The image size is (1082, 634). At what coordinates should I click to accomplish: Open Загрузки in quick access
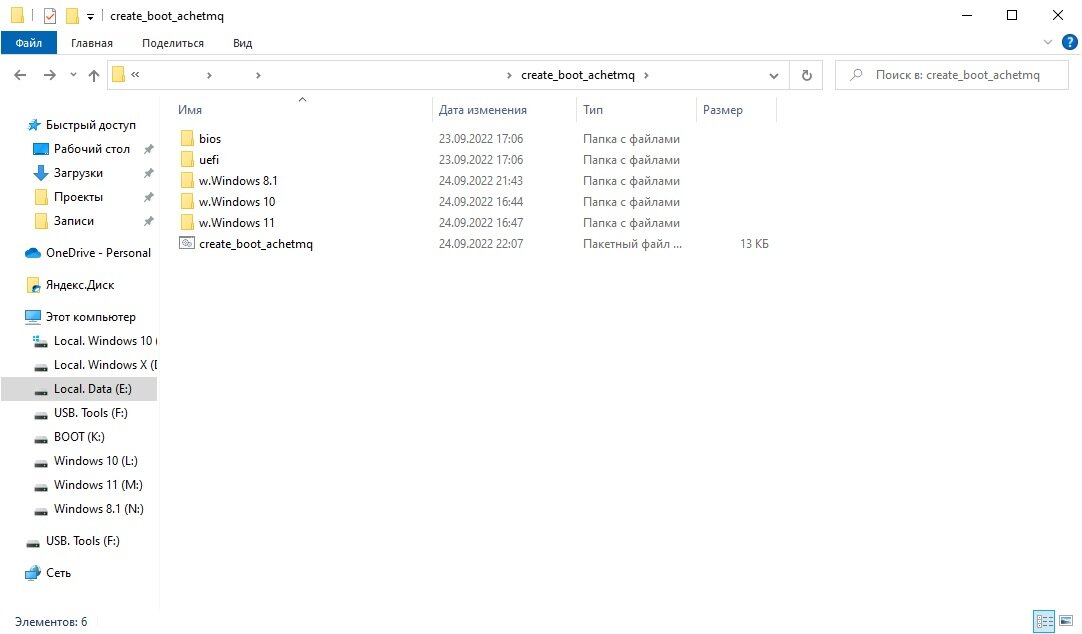point(78,173)
